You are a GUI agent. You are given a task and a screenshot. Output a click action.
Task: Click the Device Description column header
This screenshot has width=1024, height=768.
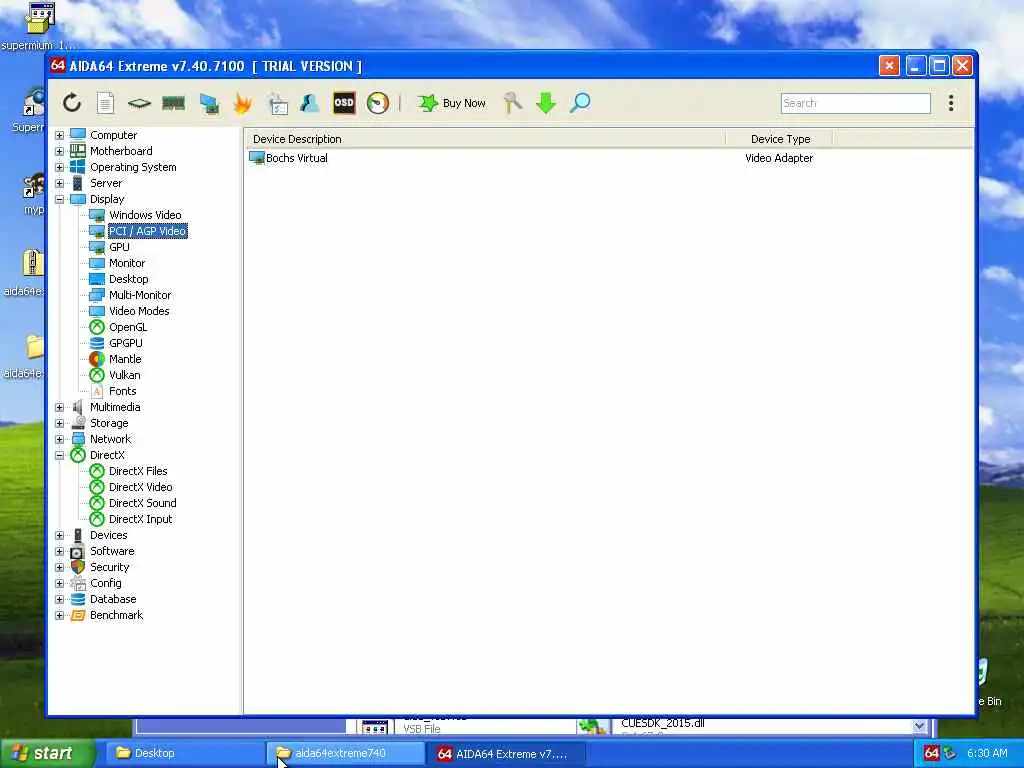[485, 139]
